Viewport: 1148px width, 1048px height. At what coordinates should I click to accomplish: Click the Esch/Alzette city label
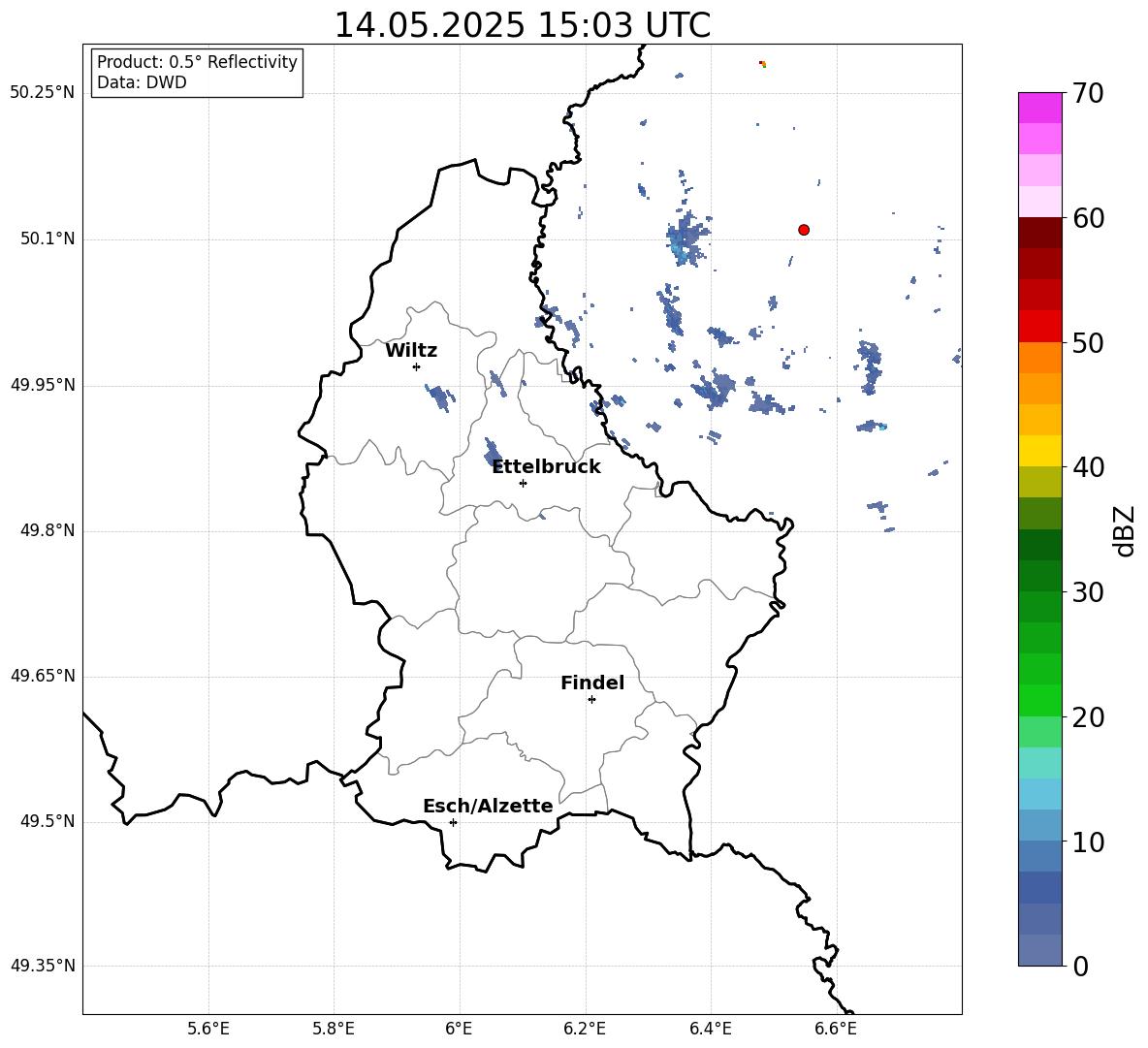488,806
